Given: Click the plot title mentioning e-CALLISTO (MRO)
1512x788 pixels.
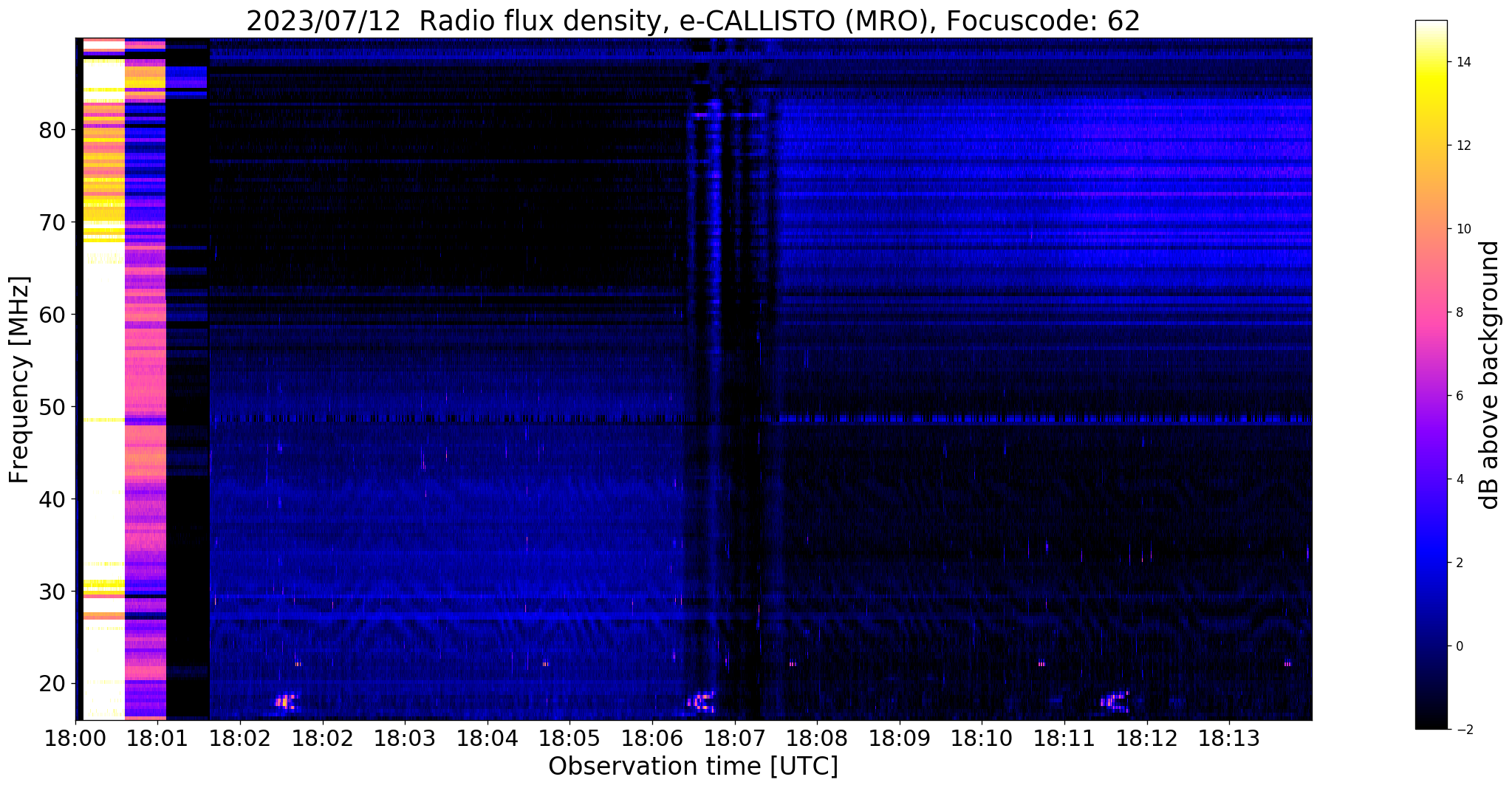Looking at the screenshot, I should tap(693, 21).
